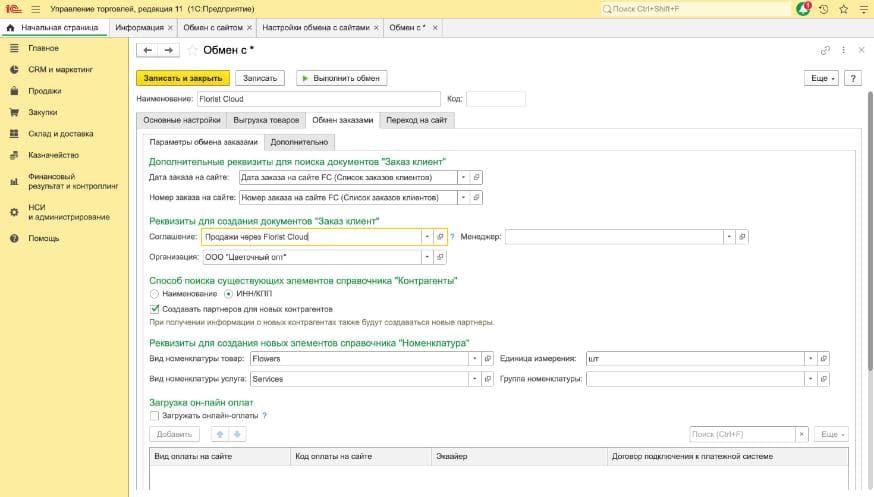Expand Номер заказа на сайте dropdown

[x=463, y=197]
